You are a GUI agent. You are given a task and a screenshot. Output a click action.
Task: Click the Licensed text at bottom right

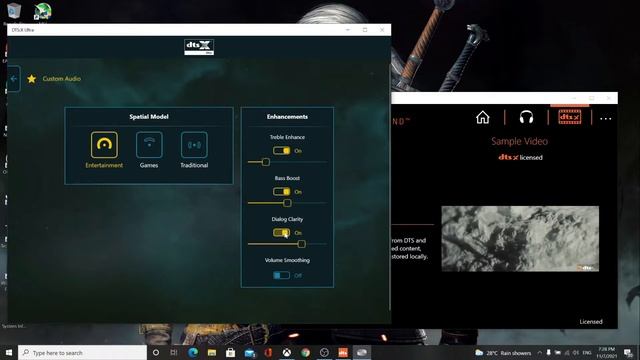[x=591, y=322]
